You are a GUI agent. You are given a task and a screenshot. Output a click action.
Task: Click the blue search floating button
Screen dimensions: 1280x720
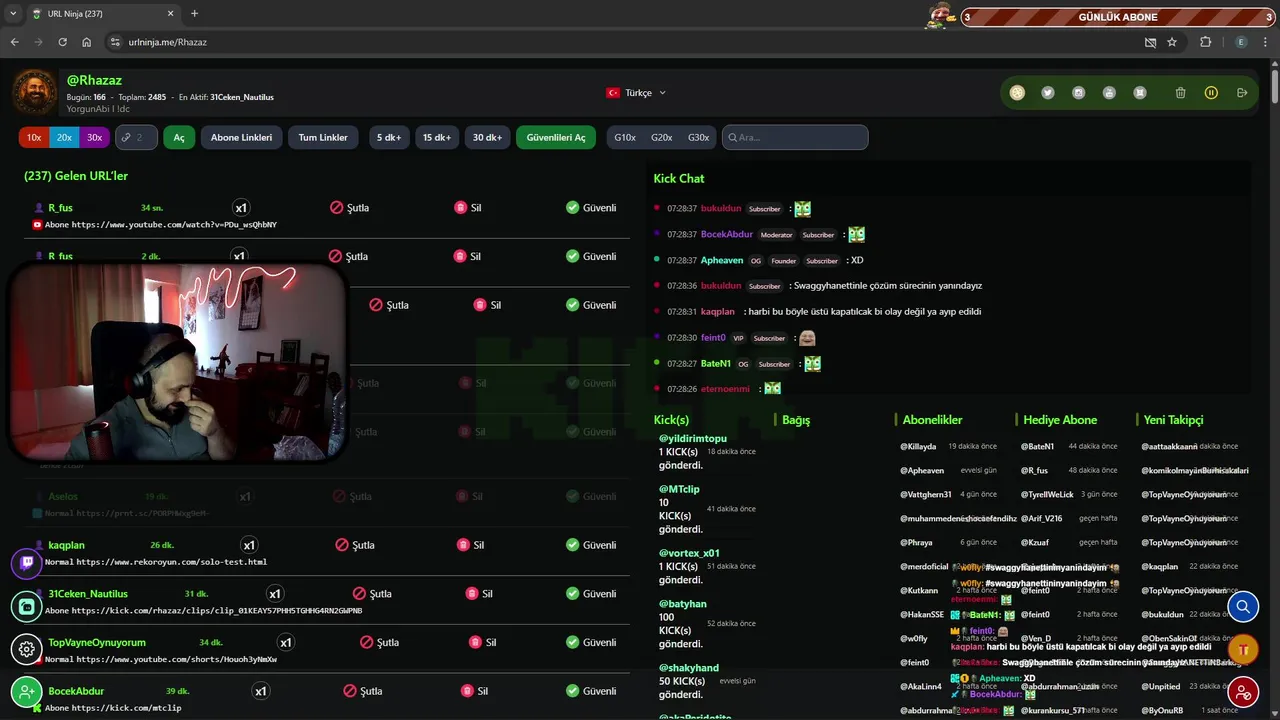coord(1243,606)
